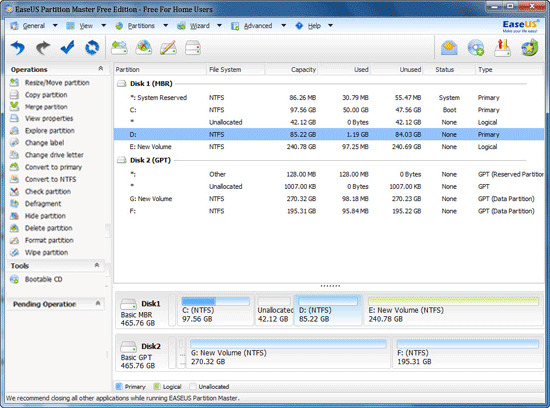550x408 pixels.
Task: Open the Partitions menu
Action: 141,26
